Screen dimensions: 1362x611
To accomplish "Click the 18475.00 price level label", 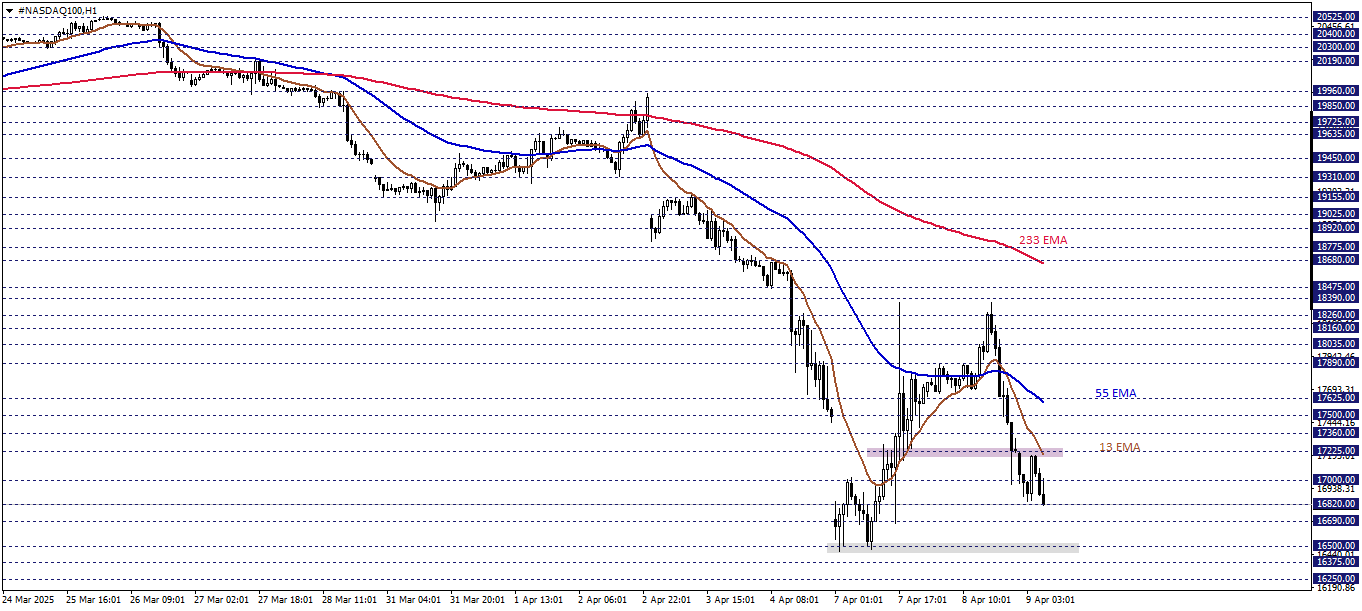I will pyautogui.click(x=1337, y=287).
